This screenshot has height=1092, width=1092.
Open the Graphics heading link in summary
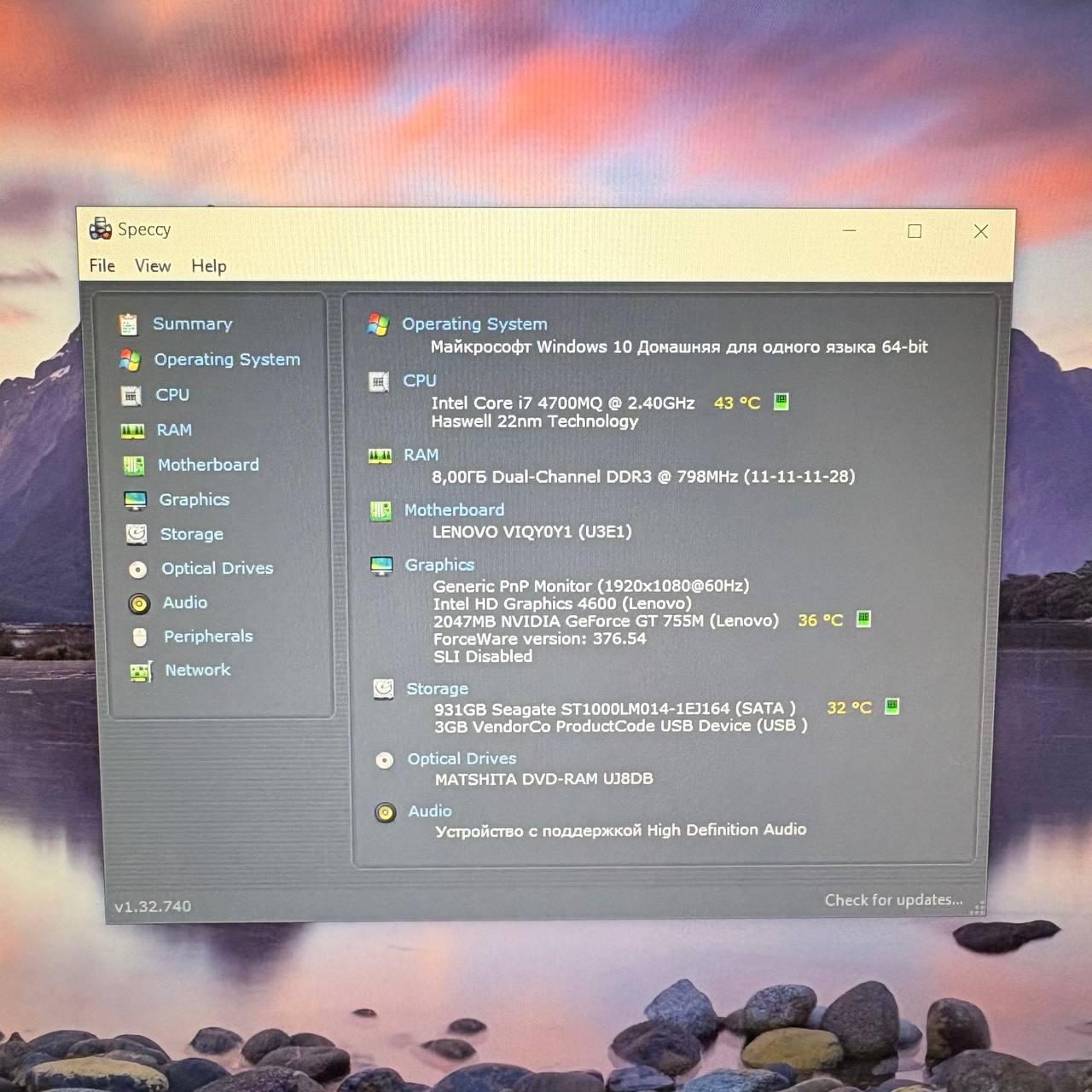[439, 565]
